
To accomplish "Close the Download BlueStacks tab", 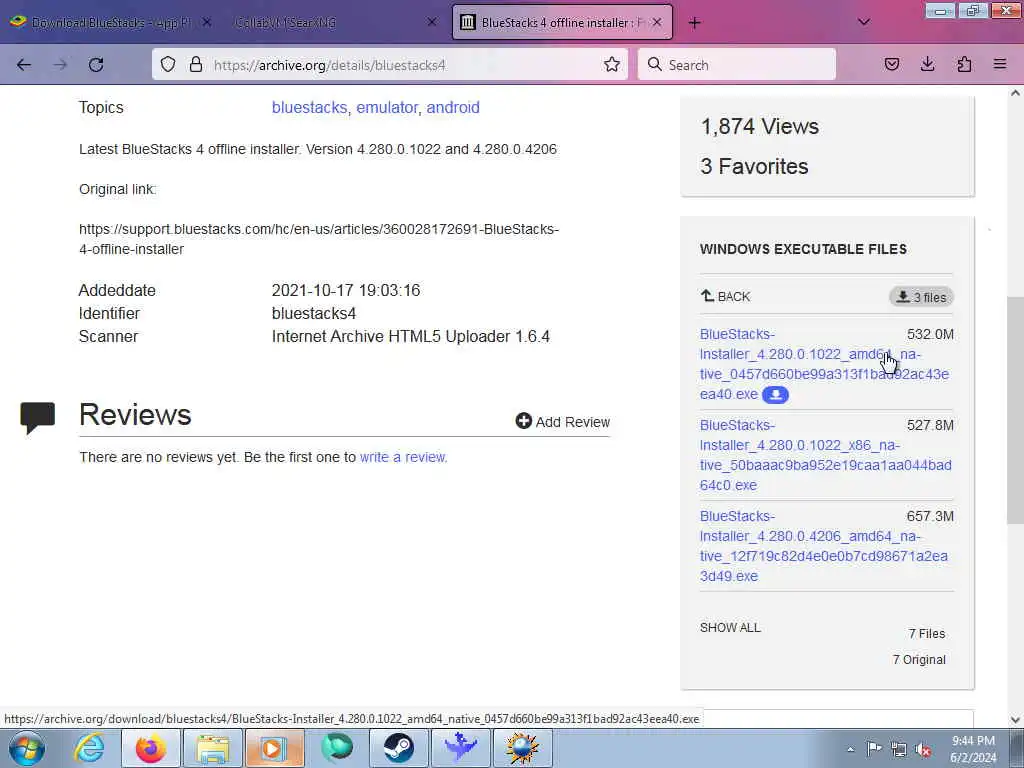I will [206, 22].
